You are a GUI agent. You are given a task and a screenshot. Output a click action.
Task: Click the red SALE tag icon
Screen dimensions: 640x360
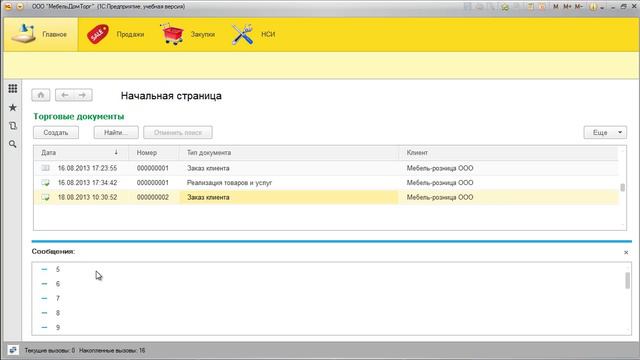98,34
